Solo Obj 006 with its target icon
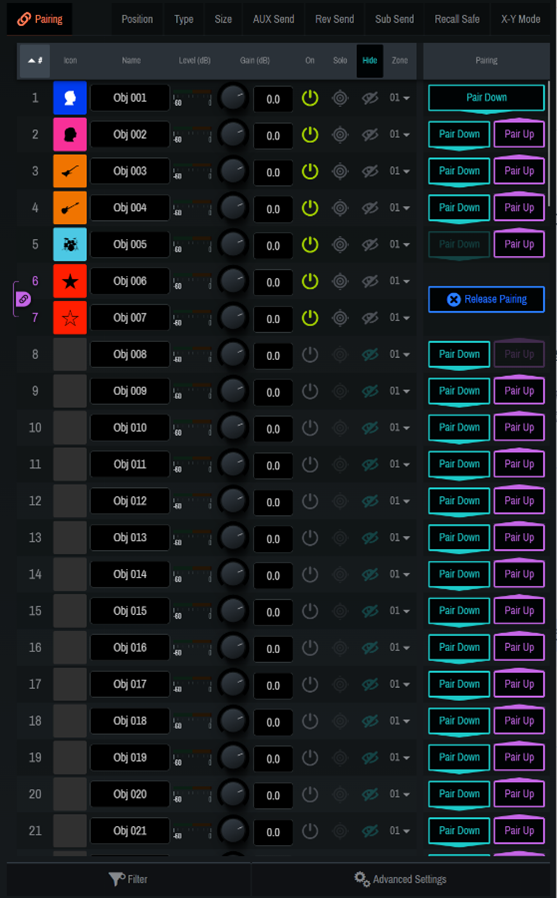 click(340, 281)
